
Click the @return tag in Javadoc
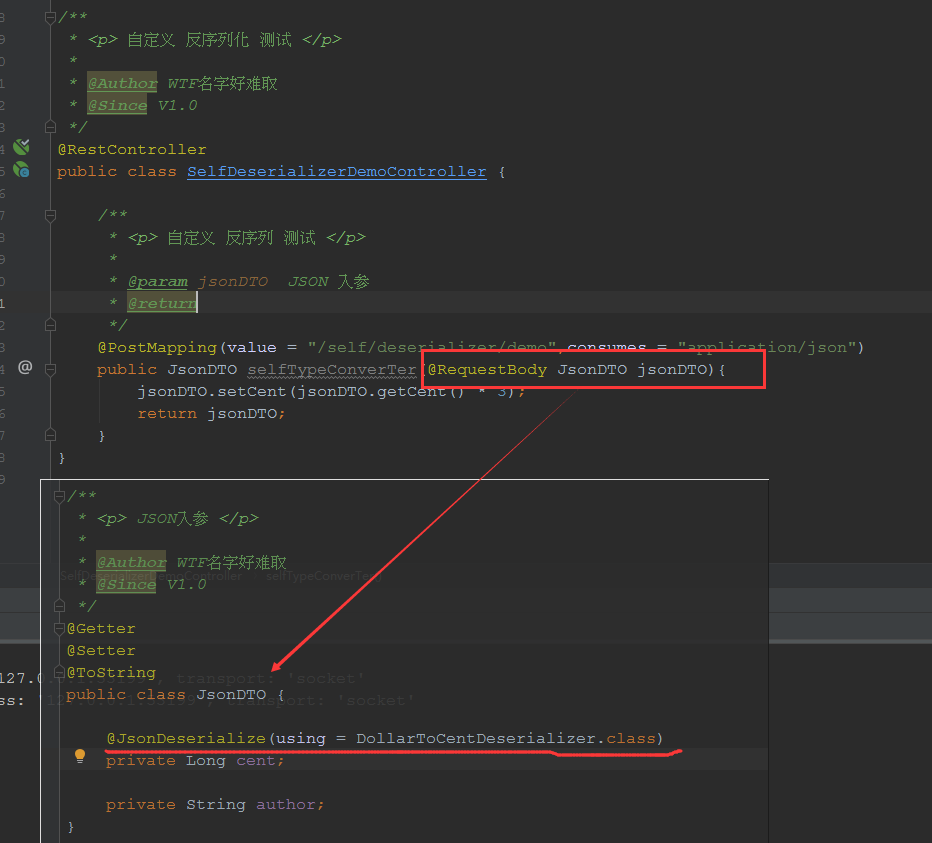(x=162, y=303)
